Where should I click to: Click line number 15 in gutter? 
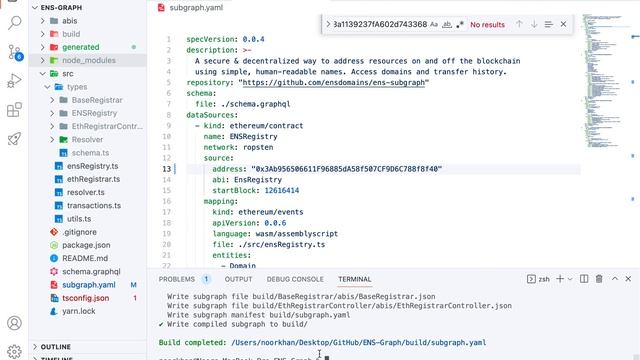click(167, 191)
